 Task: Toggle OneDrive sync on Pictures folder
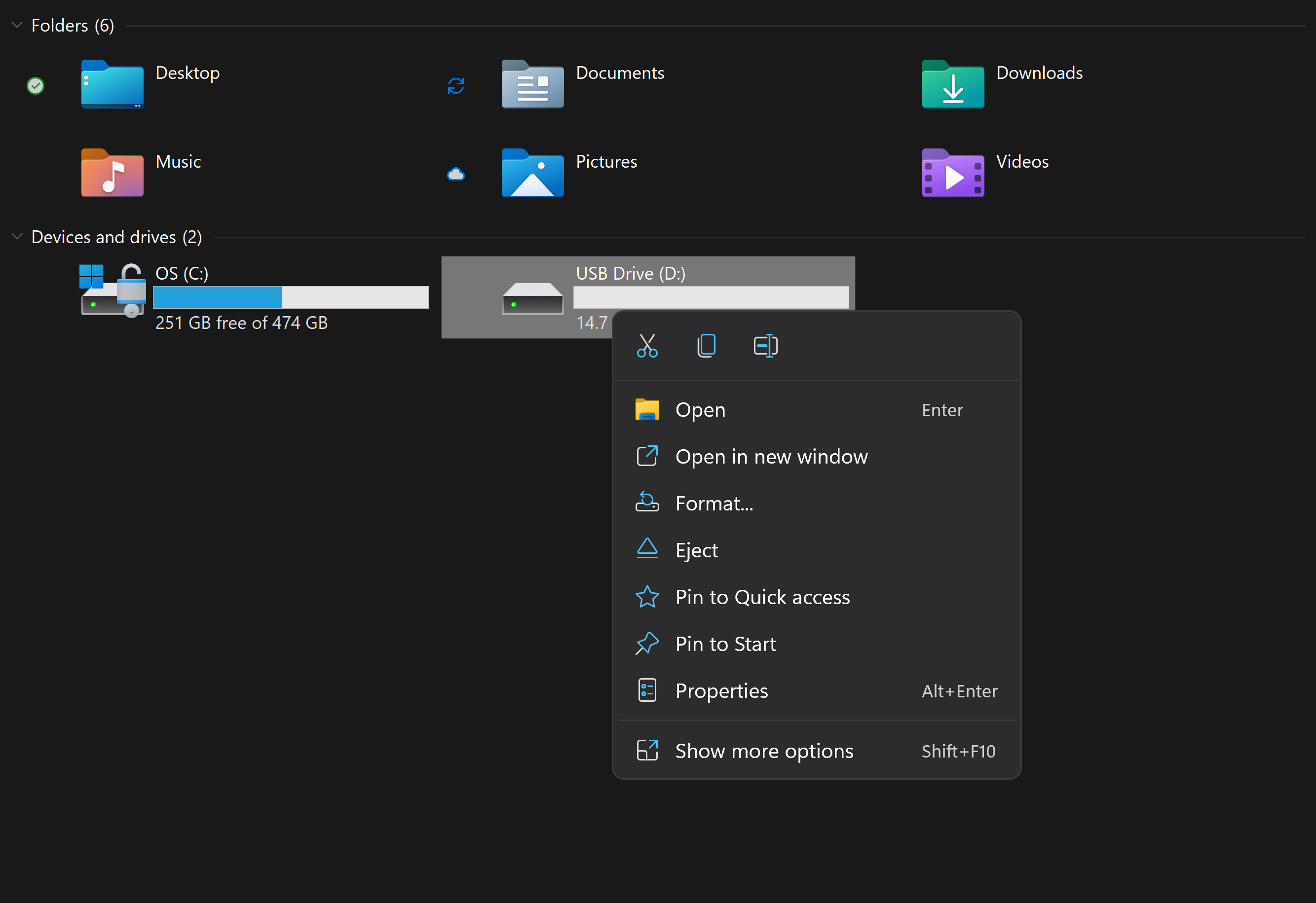(x=456, y=172)
